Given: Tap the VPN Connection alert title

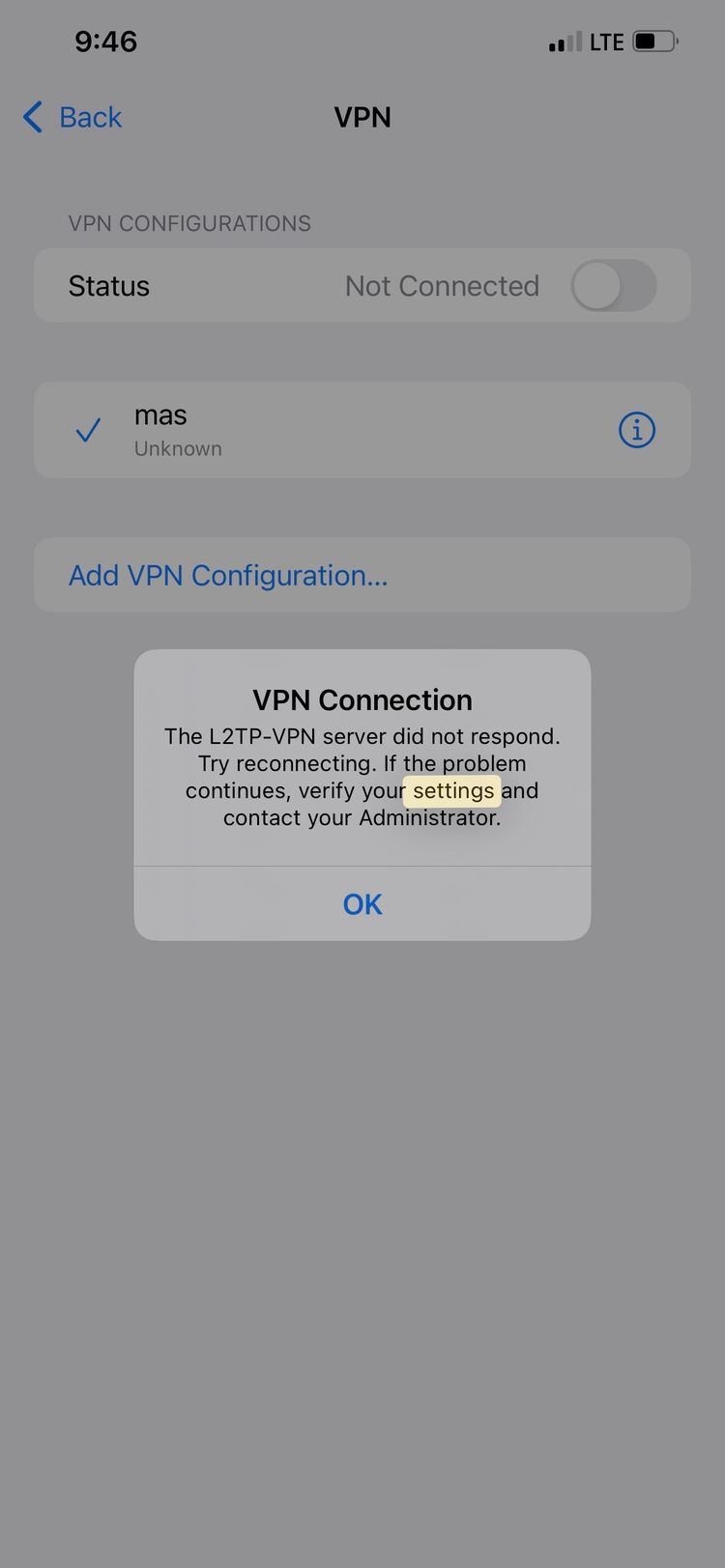Looking at the screenshot, I should (x=362, y=699).
